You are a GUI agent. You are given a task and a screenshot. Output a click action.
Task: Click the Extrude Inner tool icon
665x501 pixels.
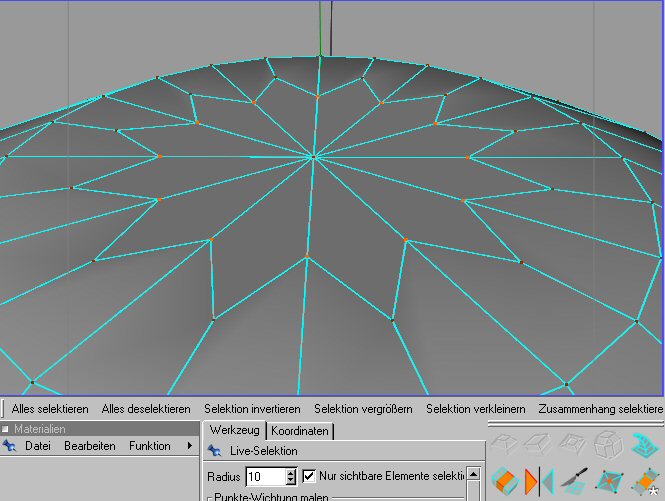[573, 443]
